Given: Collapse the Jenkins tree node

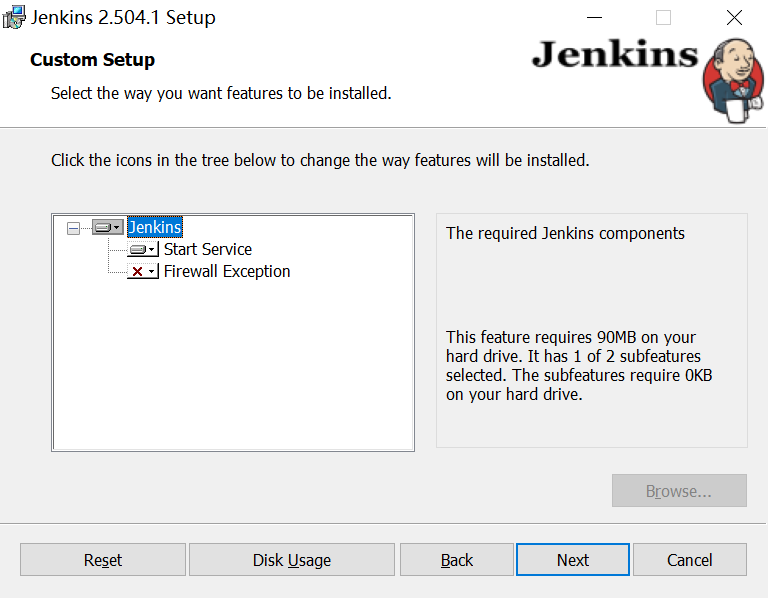Looking at the screenshot, I should click(x=73, y=228).
